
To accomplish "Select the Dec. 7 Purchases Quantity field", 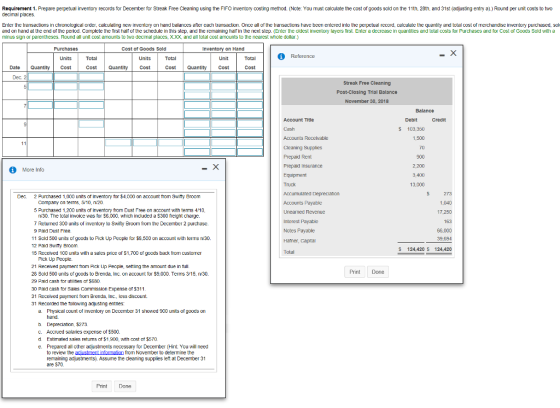I will pos(40,105).
